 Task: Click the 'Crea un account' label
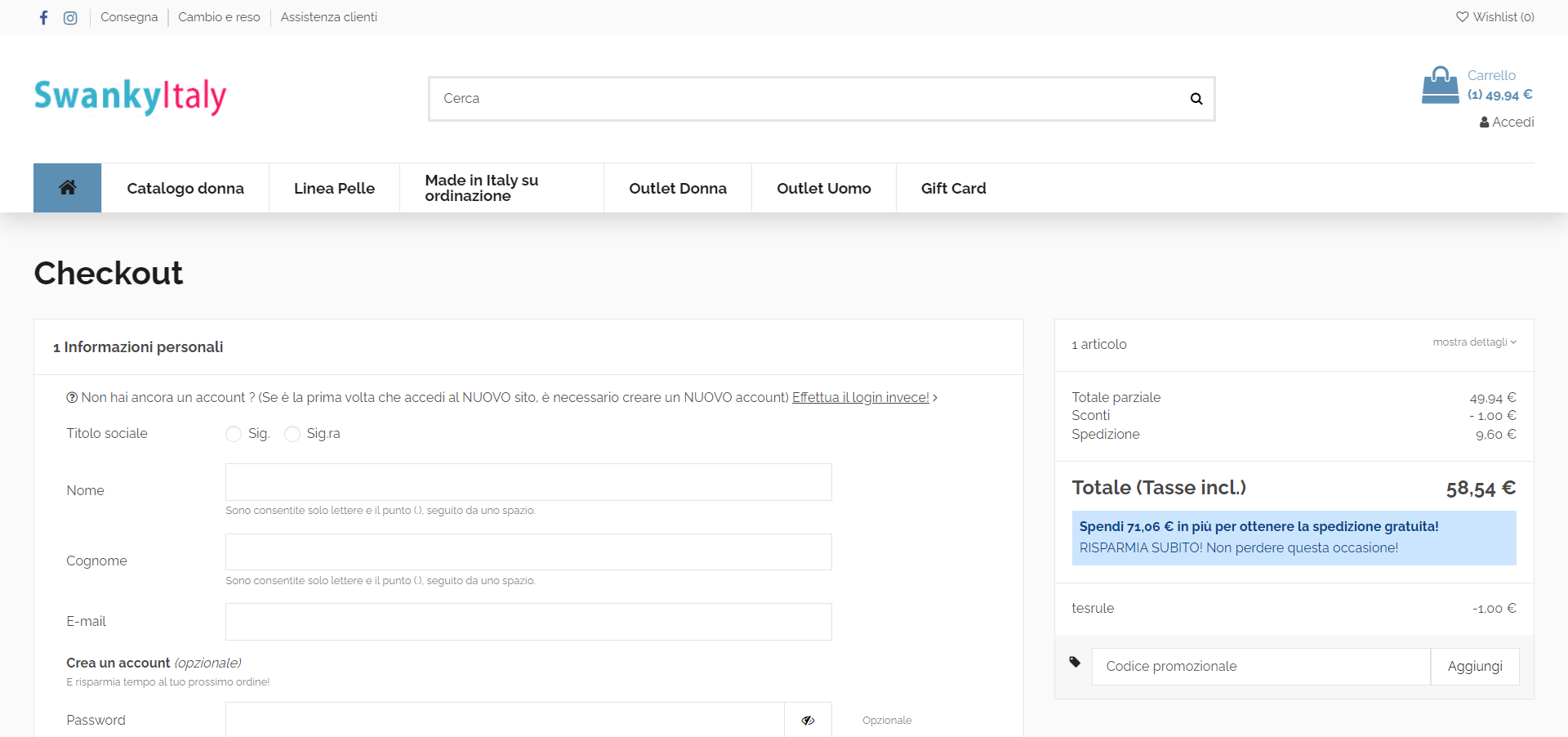118,663
